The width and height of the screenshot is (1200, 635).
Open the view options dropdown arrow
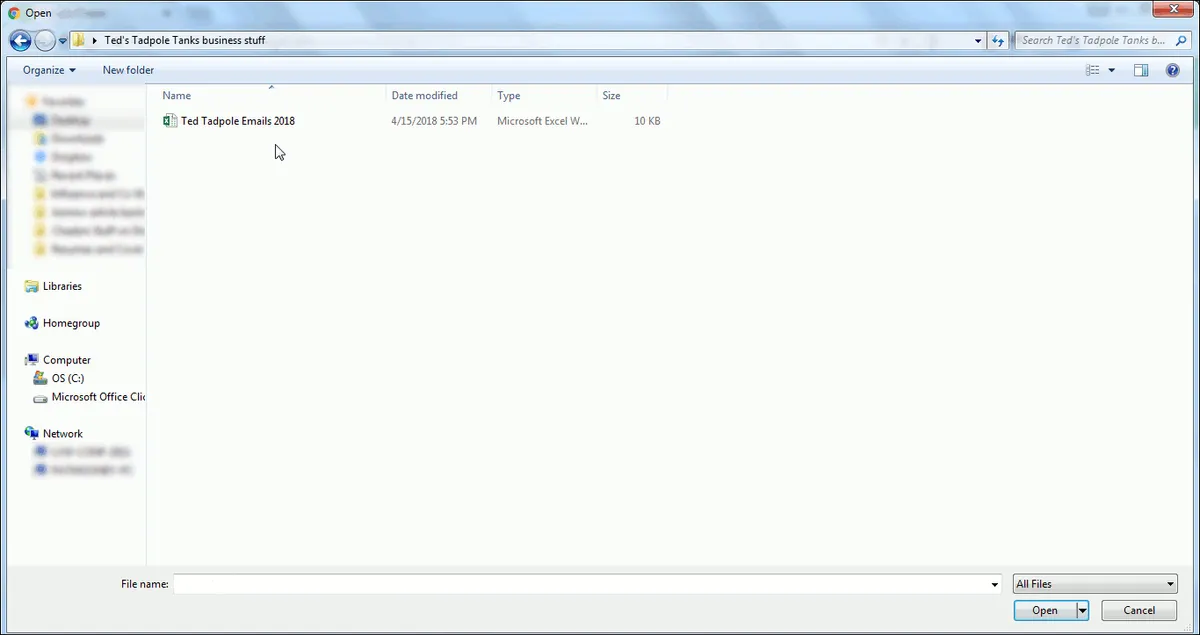click(x=1112, y=70)
